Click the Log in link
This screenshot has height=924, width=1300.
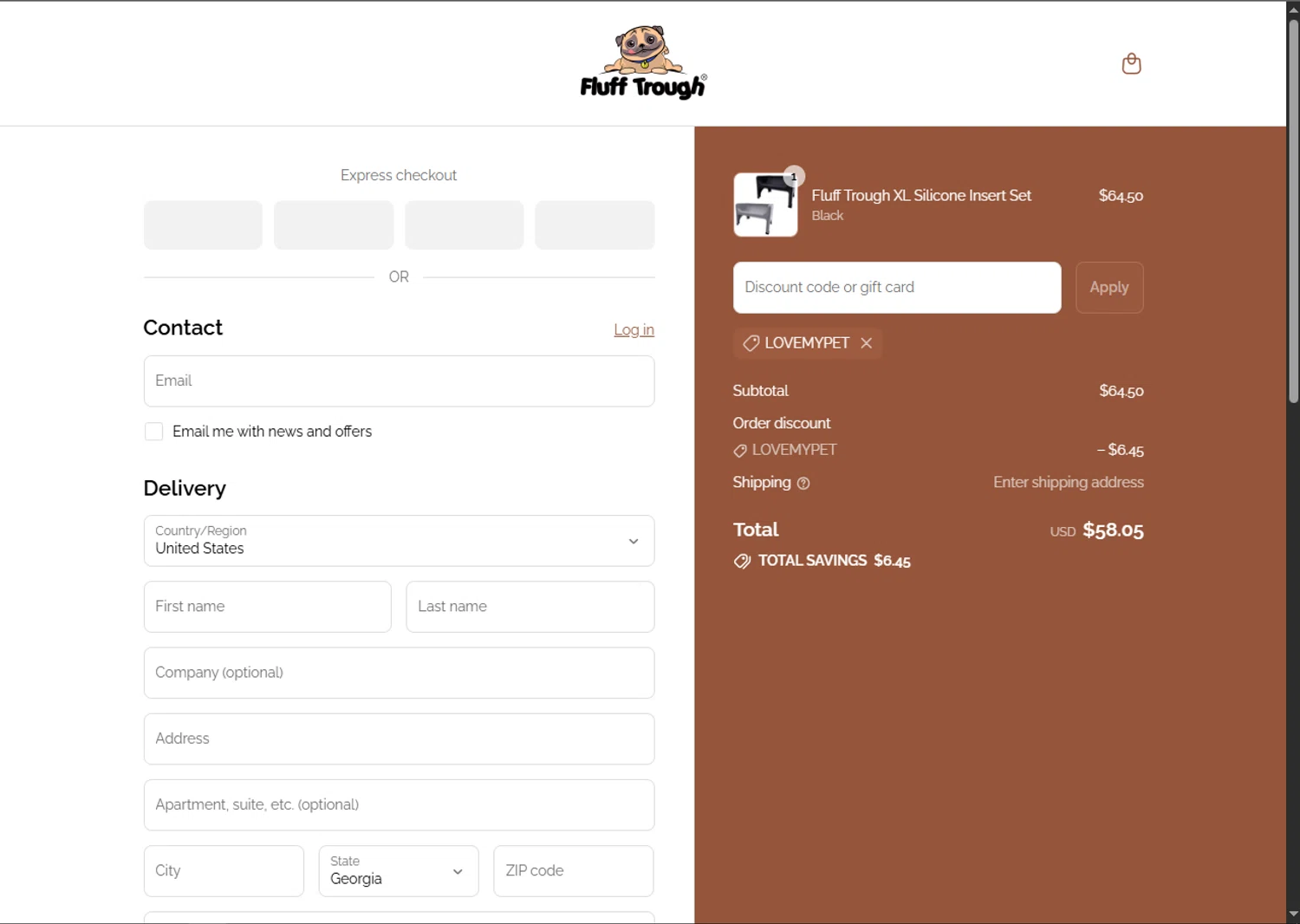[634, 329]
